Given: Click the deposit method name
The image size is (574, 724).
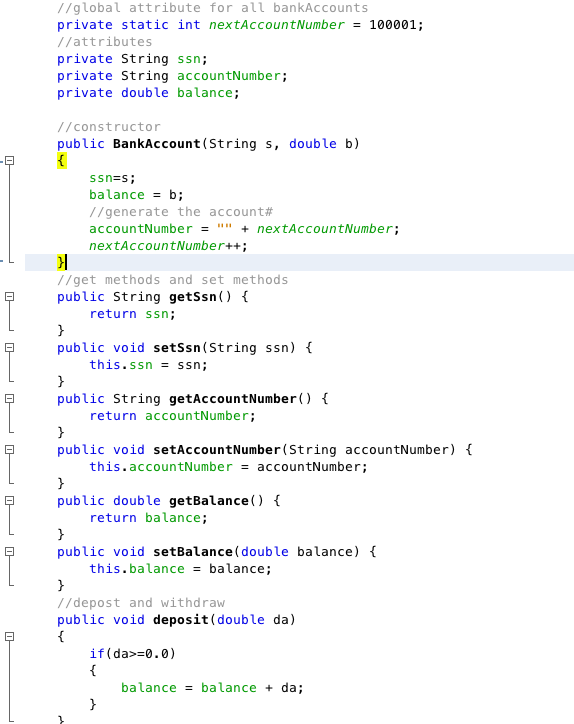Looking at the screenshot, I should click(181, 620).
